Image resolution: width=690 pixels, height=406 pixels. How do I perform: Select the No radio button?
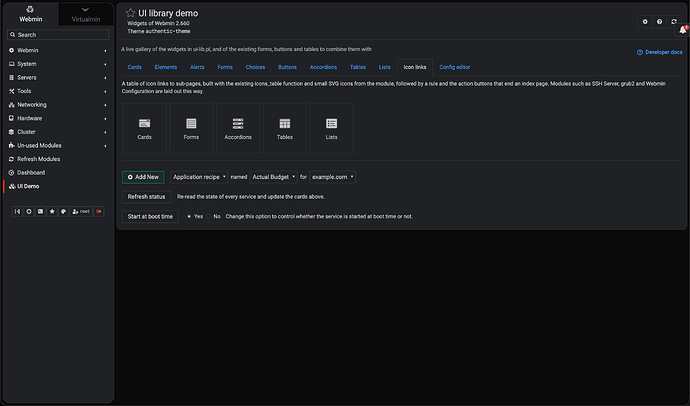(x=209, y=217)
